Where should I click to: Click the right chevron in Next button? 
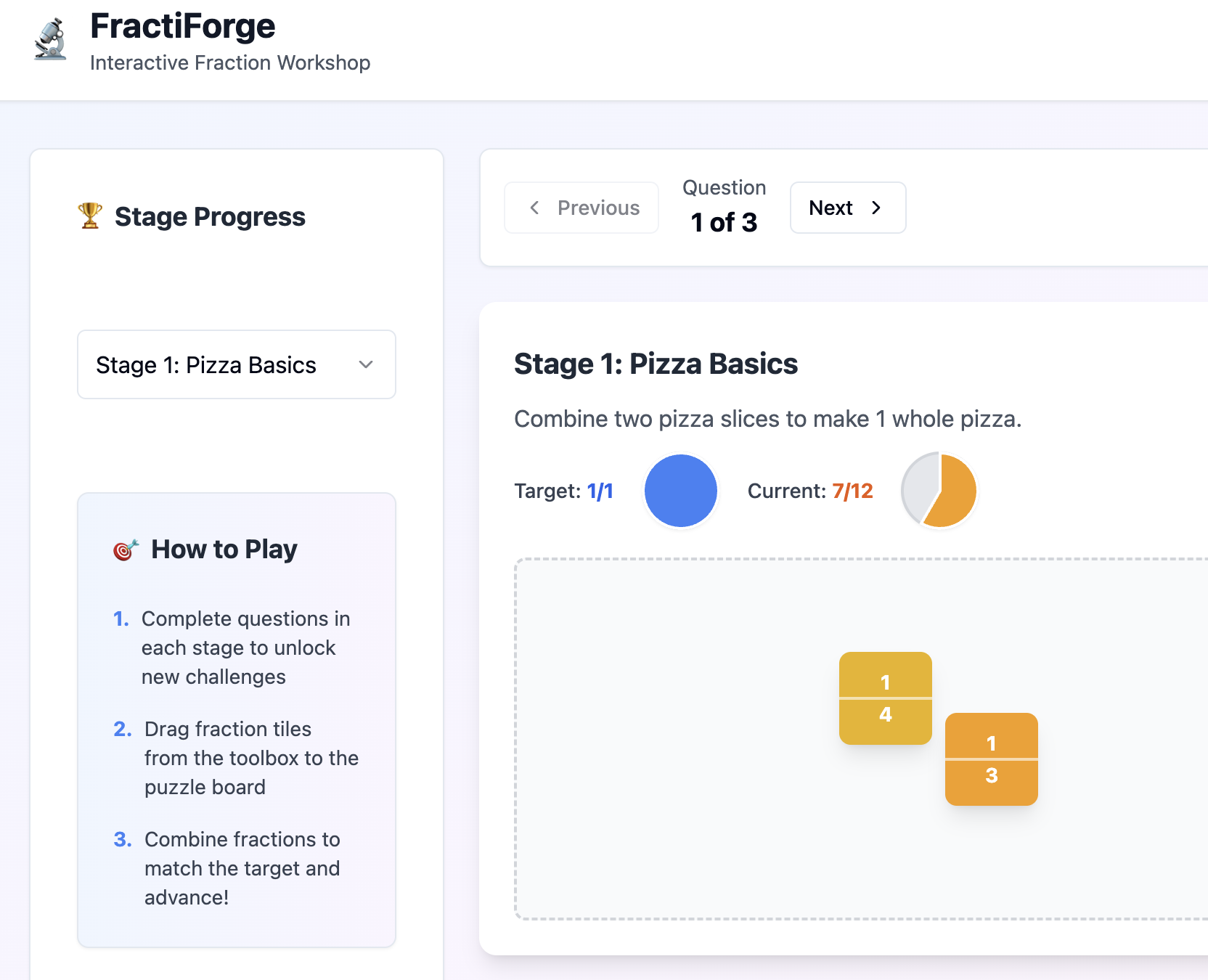tap(876, 208)
